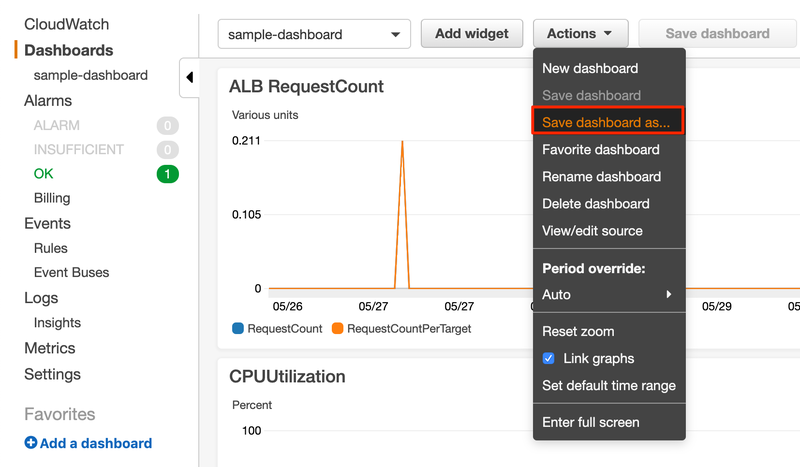
Task: Open Alarms section in sidebar
Action: (48, 101)
